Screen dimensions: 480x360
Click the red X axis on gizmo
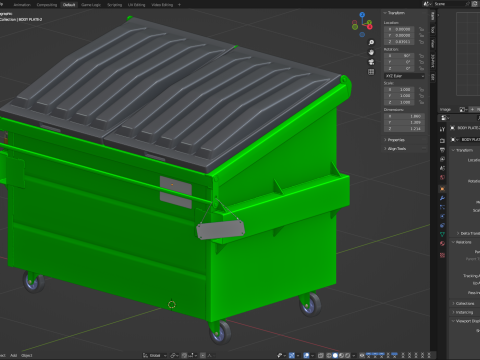click(370, 27)
